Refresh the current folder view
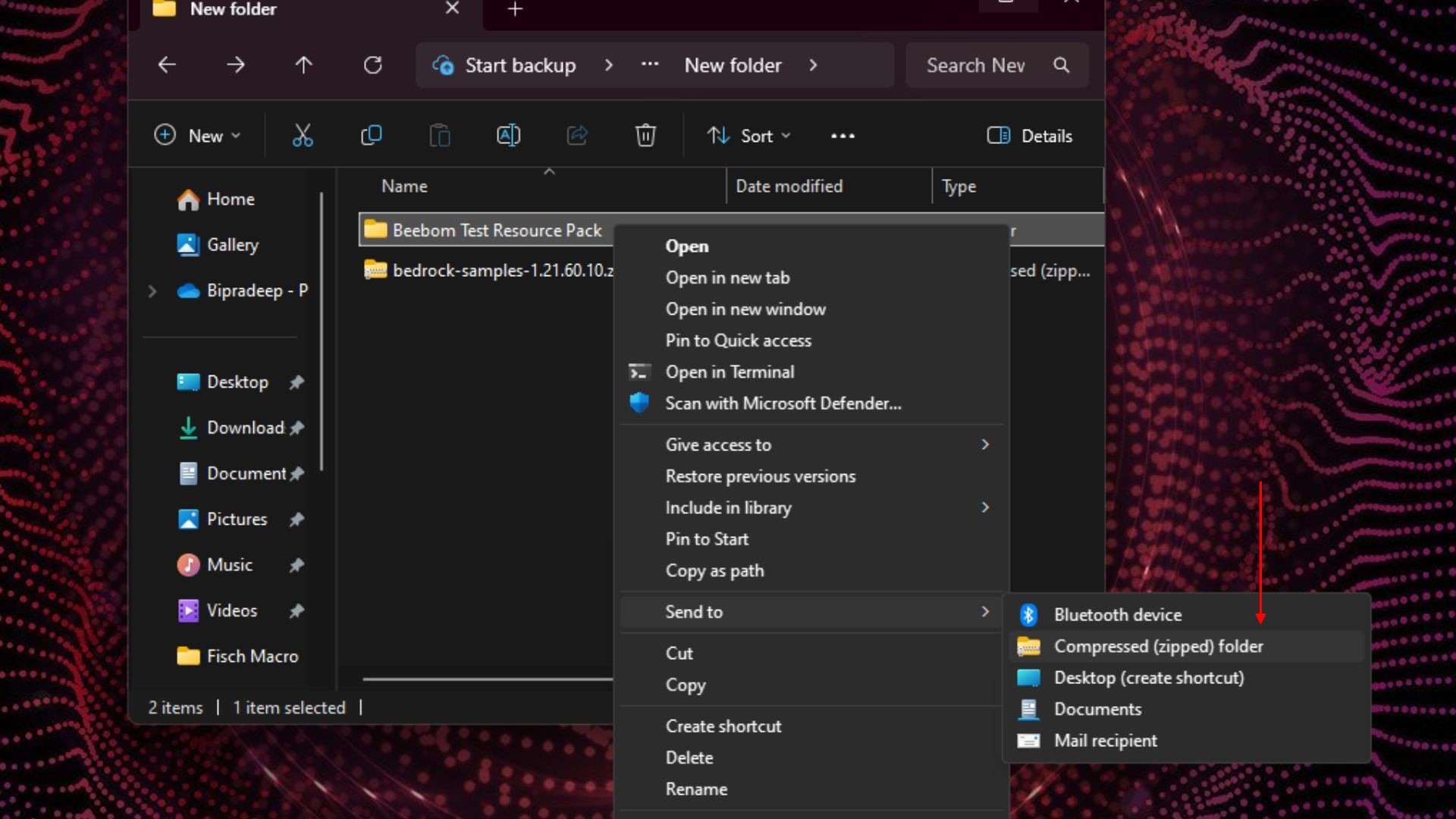Screen dimensions: 1456x819 (x=372, y=65)
